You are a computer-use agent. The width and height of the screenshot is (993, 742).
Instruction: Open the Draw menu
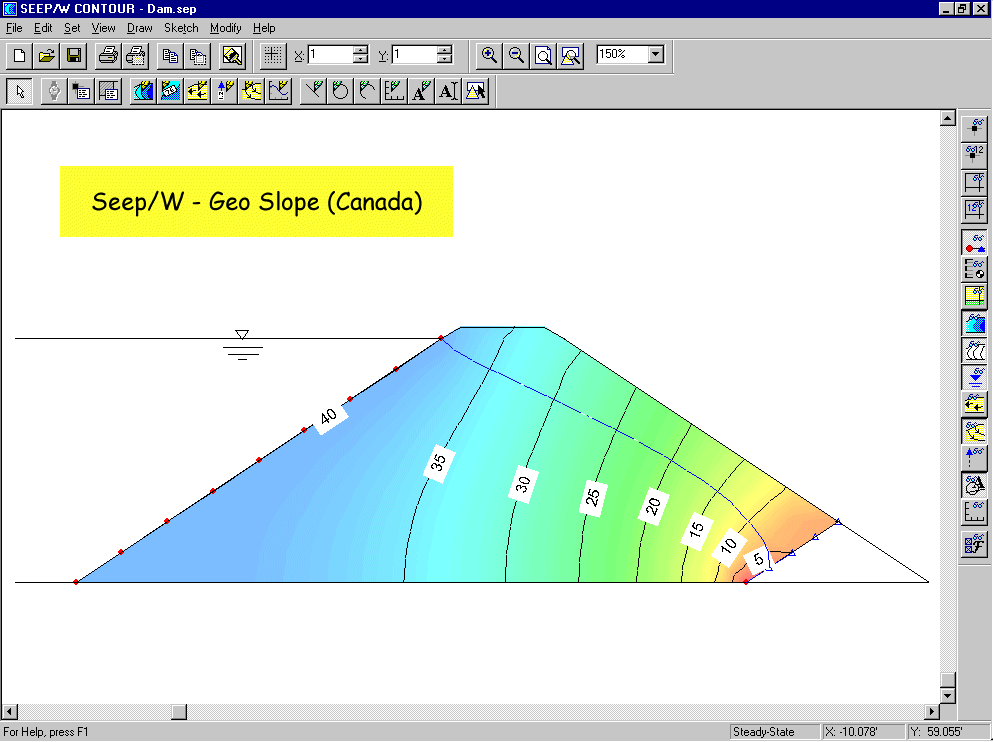(139, 28)
